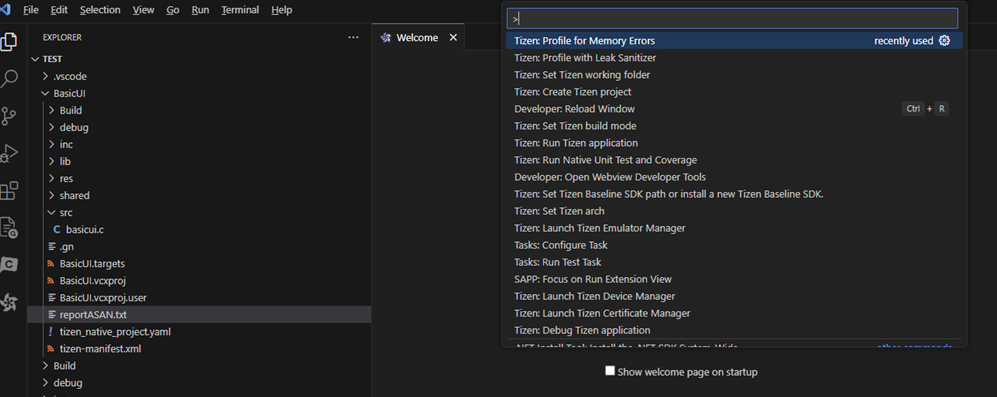Open BasicUI.vcxproj.user file
997x397 pixels.
103,298
